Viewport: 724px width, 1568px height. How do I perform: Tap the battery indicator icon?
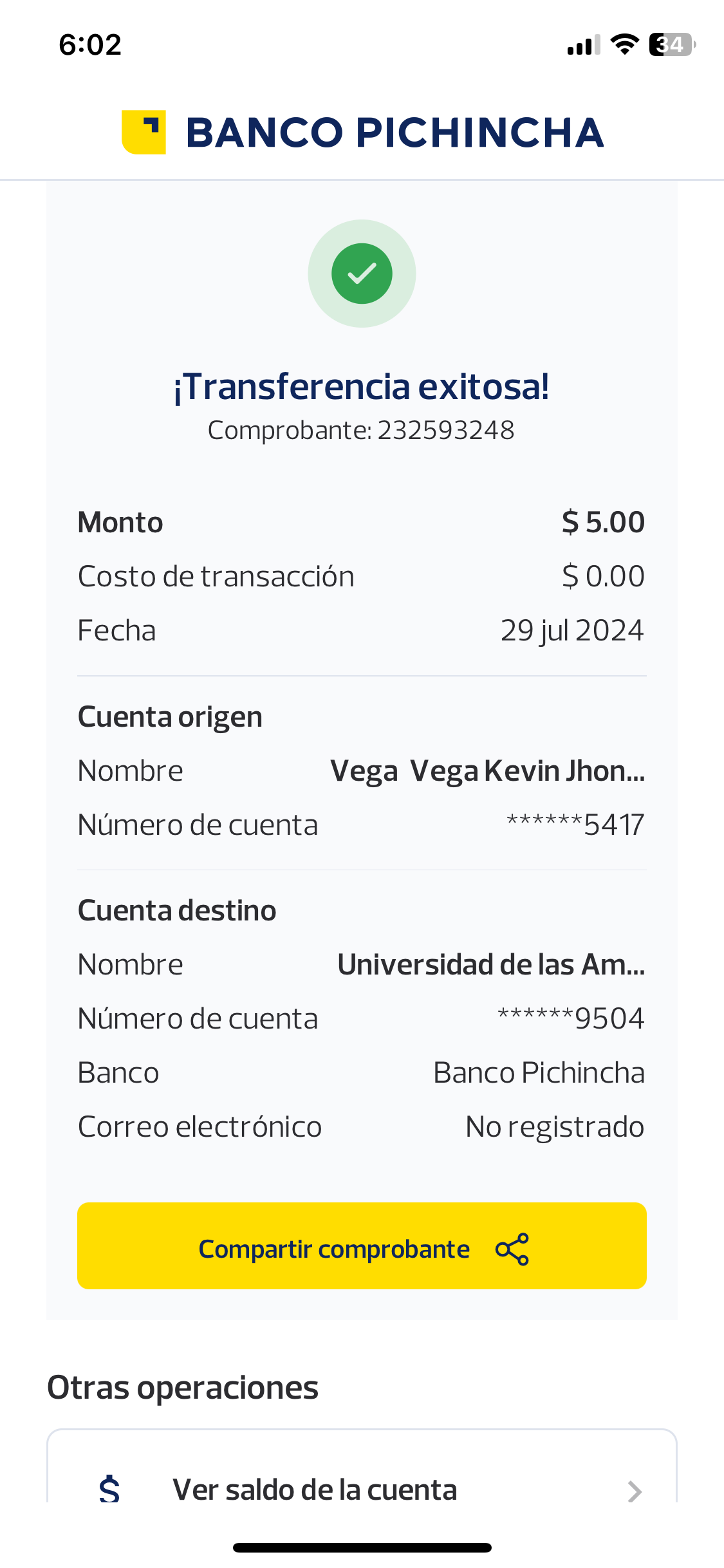pos(672,44)
